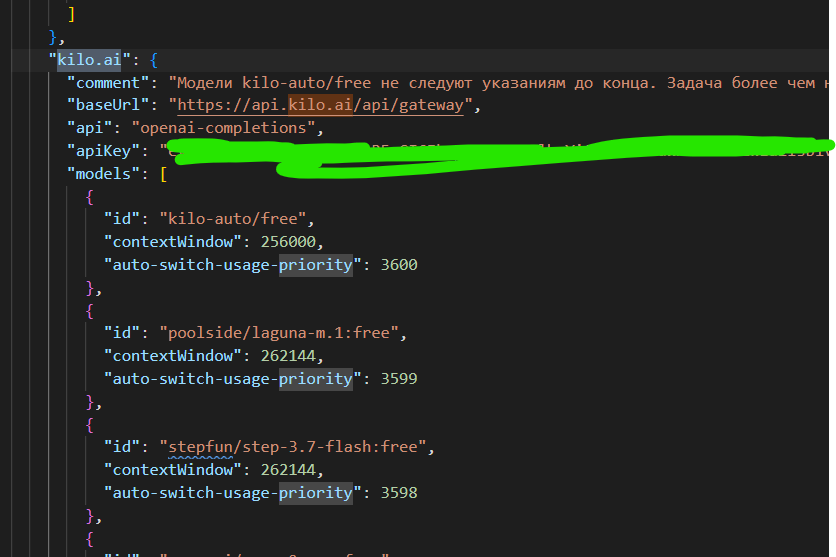836x557 pixels.
Task: Select the "comment" key
Action: coord(108,83)
